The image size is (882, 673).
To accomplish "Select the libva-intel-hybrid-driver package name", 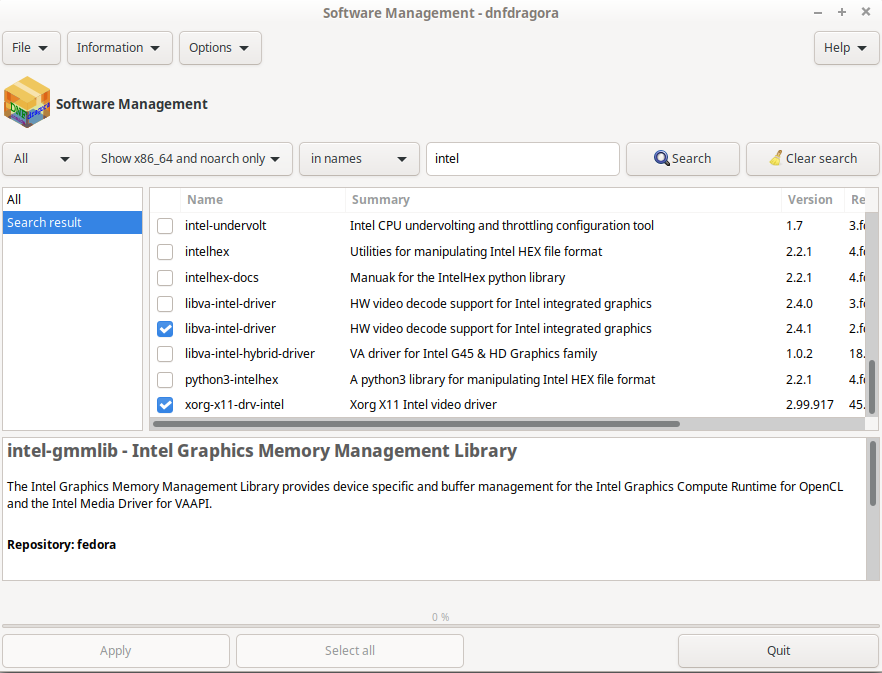I will click(250, 354).
